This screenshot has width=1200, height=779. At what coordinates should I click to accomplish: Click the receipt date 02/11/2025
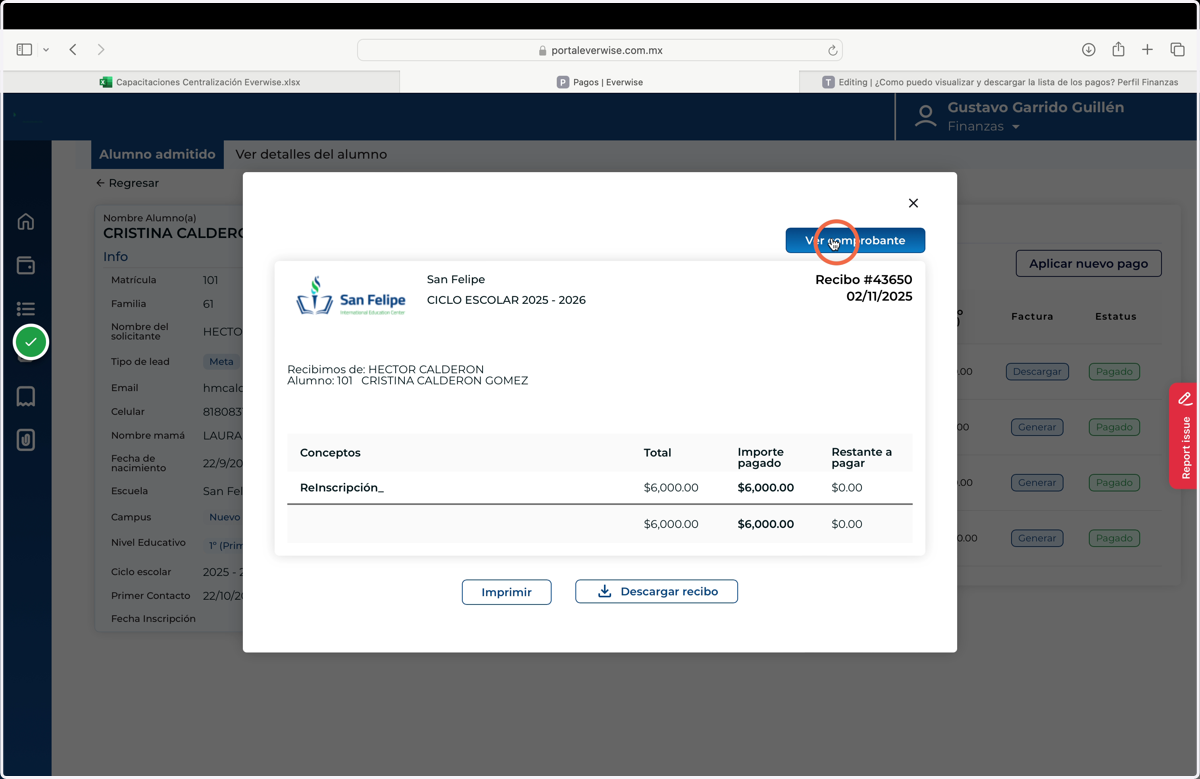click(x=879, y=296)
